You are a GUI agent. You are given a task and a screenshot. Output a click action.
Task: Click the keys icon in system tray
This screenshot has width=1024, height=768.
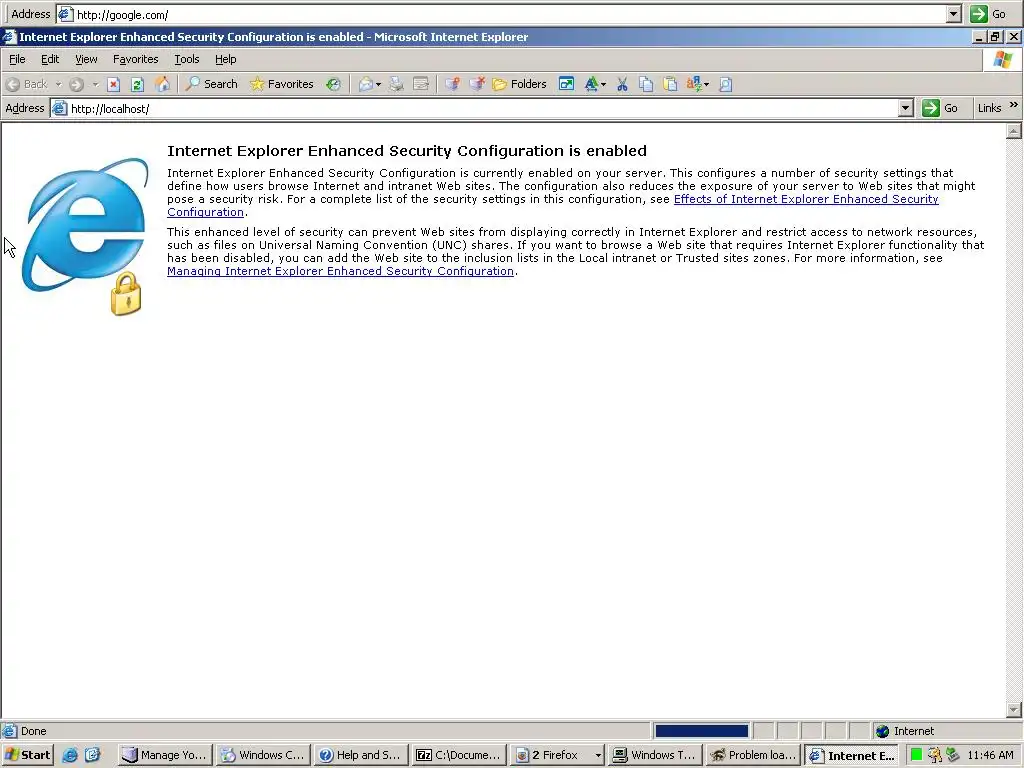click(x=935, y=755)
